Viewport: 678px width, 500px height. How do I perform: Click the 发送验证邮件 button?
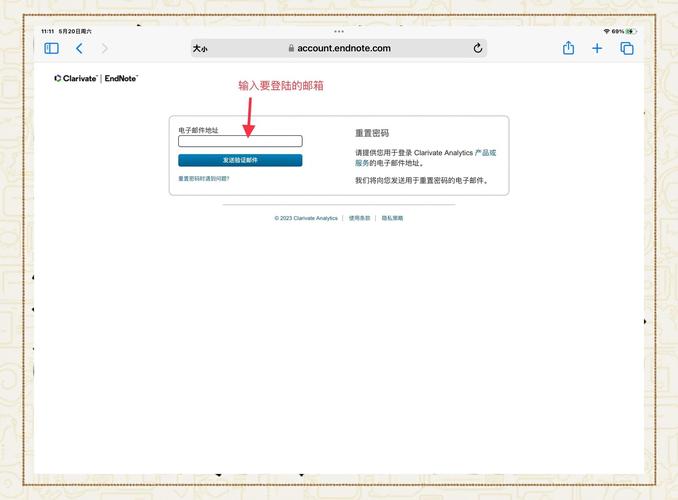click(240, 160)
